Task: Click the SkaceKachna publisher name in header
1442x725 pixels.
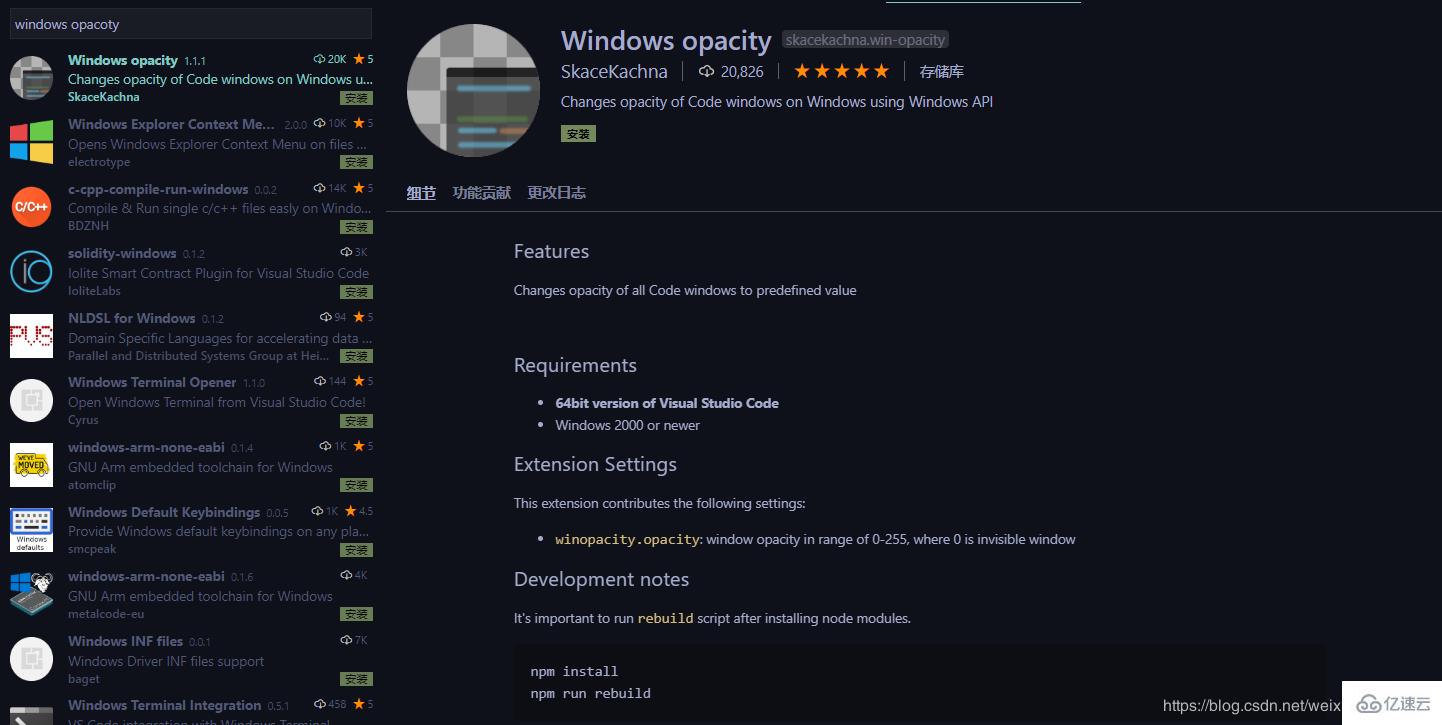Action: point(614,71)
